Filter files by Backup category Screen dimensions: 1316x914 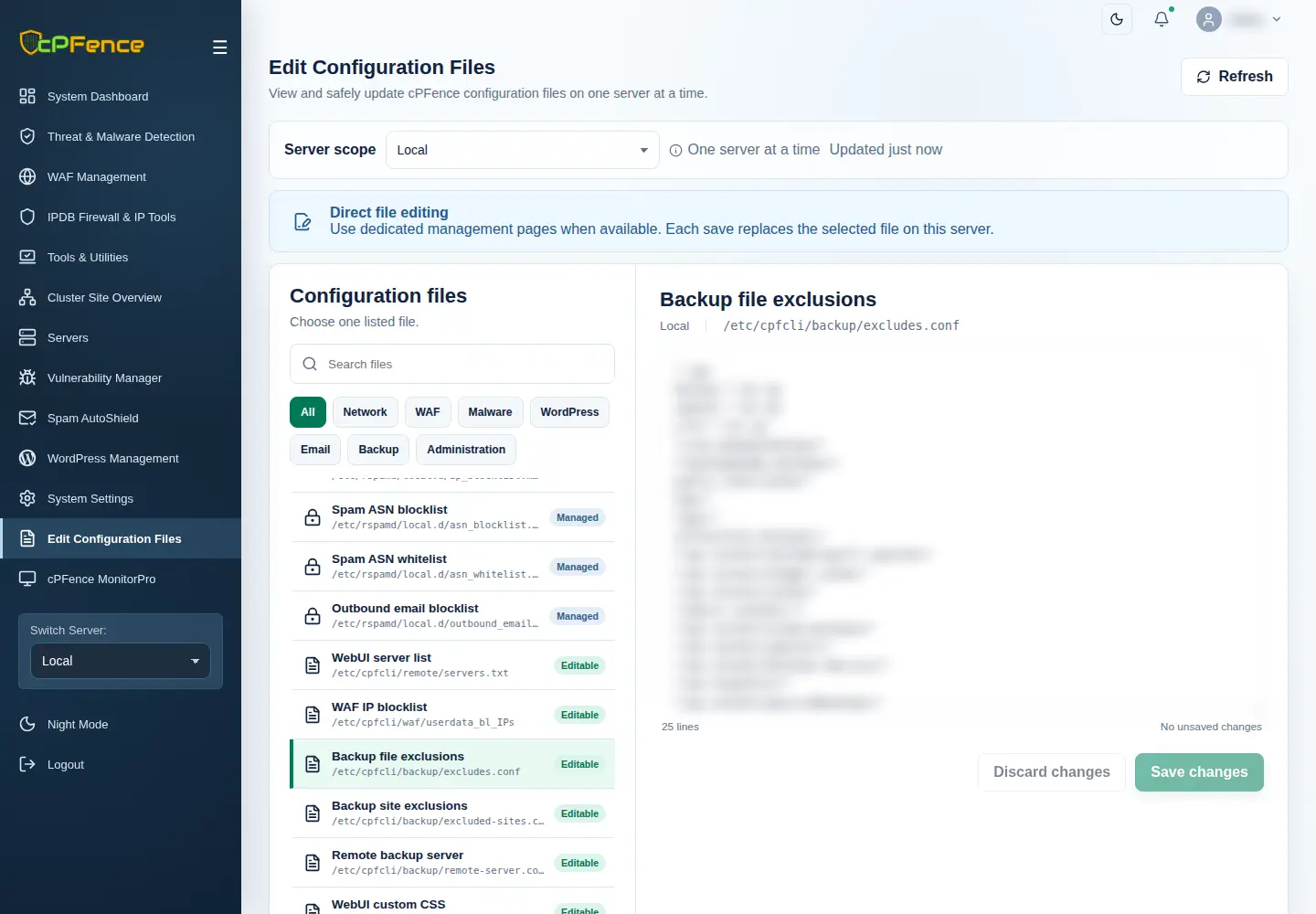[x=378, y=450]
